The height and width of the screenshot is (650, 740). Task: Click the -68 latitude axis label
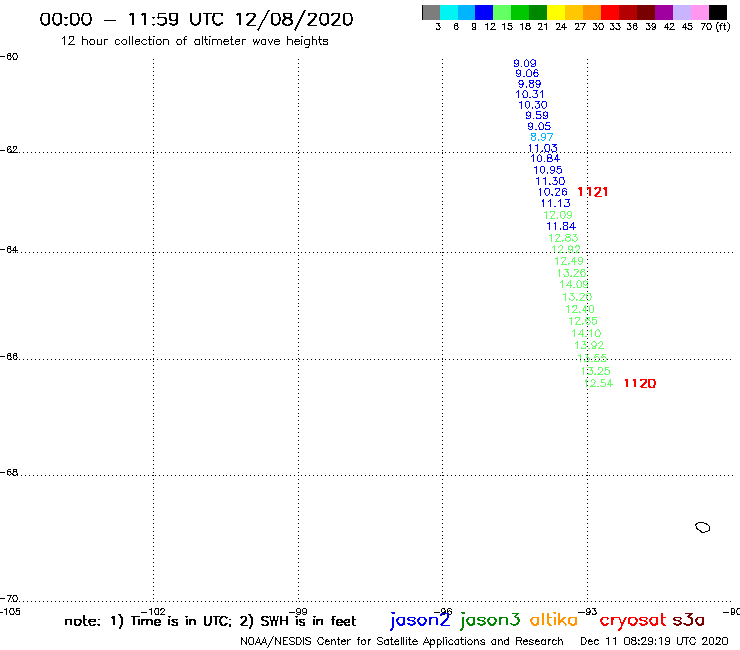pyautogui.click(x=9, y=473)
